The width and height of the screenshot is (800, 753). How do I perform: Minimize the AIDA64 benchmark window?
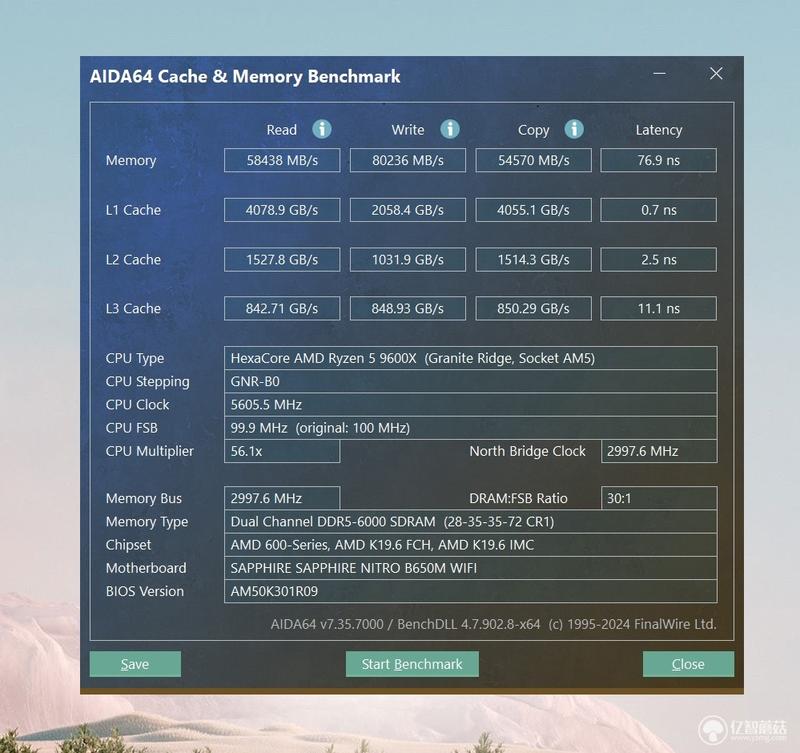click(x=659, y=73)
